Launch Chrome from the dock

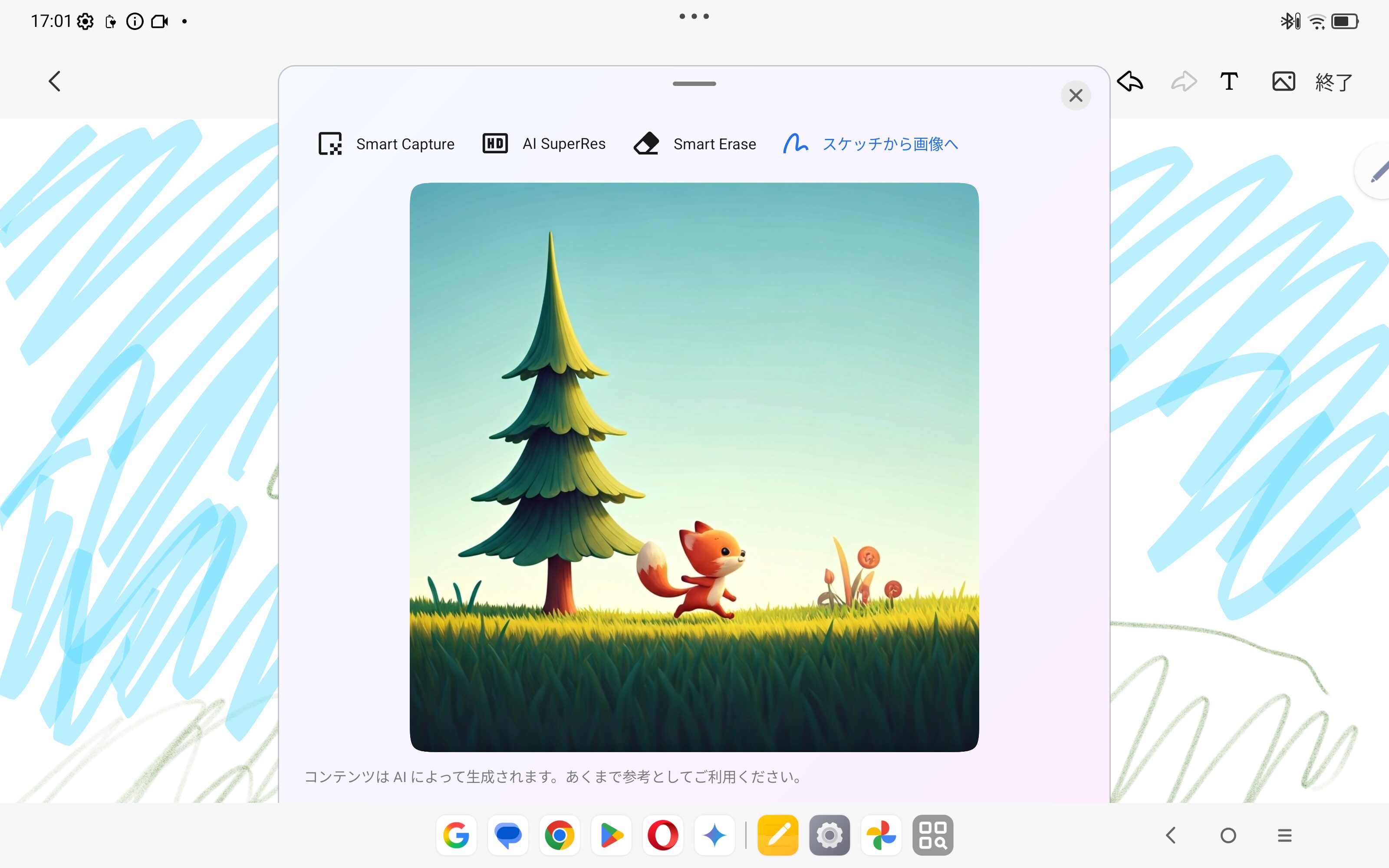click(559, 835)
